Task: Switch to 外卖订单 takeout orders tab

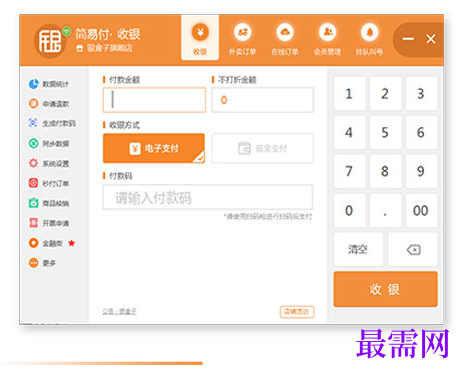Action: click(242, 39)
